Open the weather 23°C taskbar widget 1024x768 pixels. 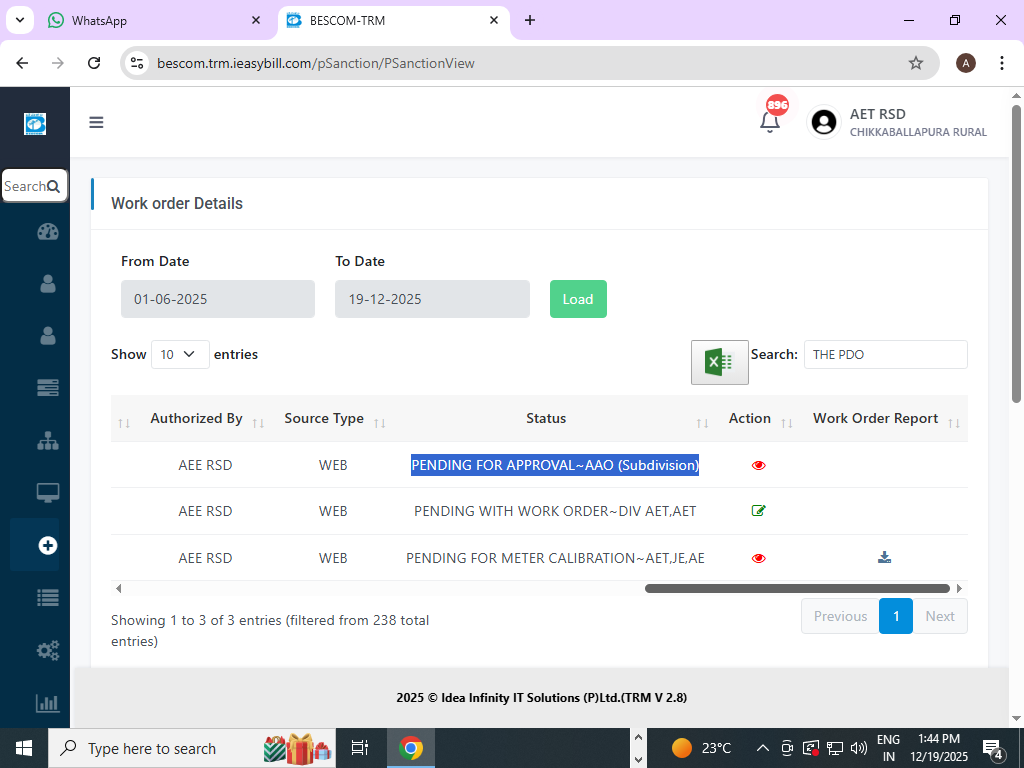point(701,748)
